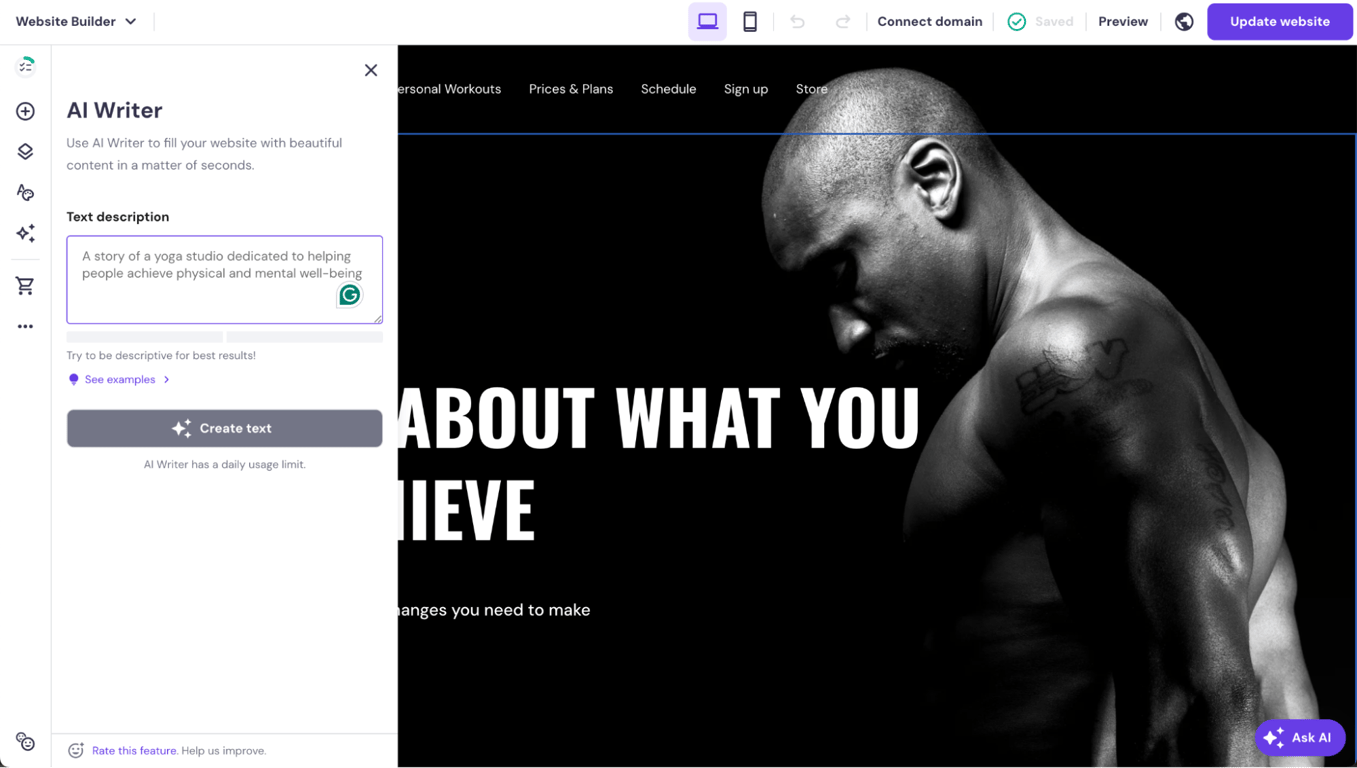Screen dimensions: 1357x768
Task: Open the Website Builder dropdown
Action: [x=75, y=20]
